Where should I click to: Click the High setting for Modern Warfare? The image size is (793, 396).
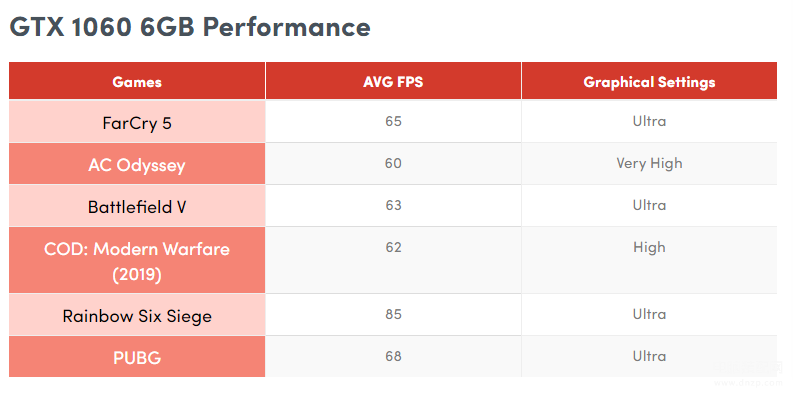coord(649,247)
